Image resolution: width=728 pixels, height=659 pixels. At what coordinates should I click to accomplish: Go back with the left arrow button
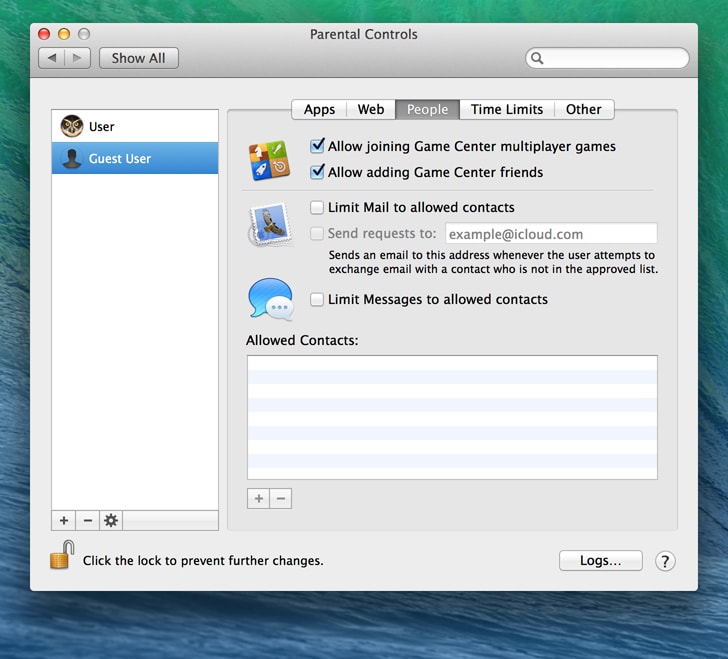(x=52, y=58)
